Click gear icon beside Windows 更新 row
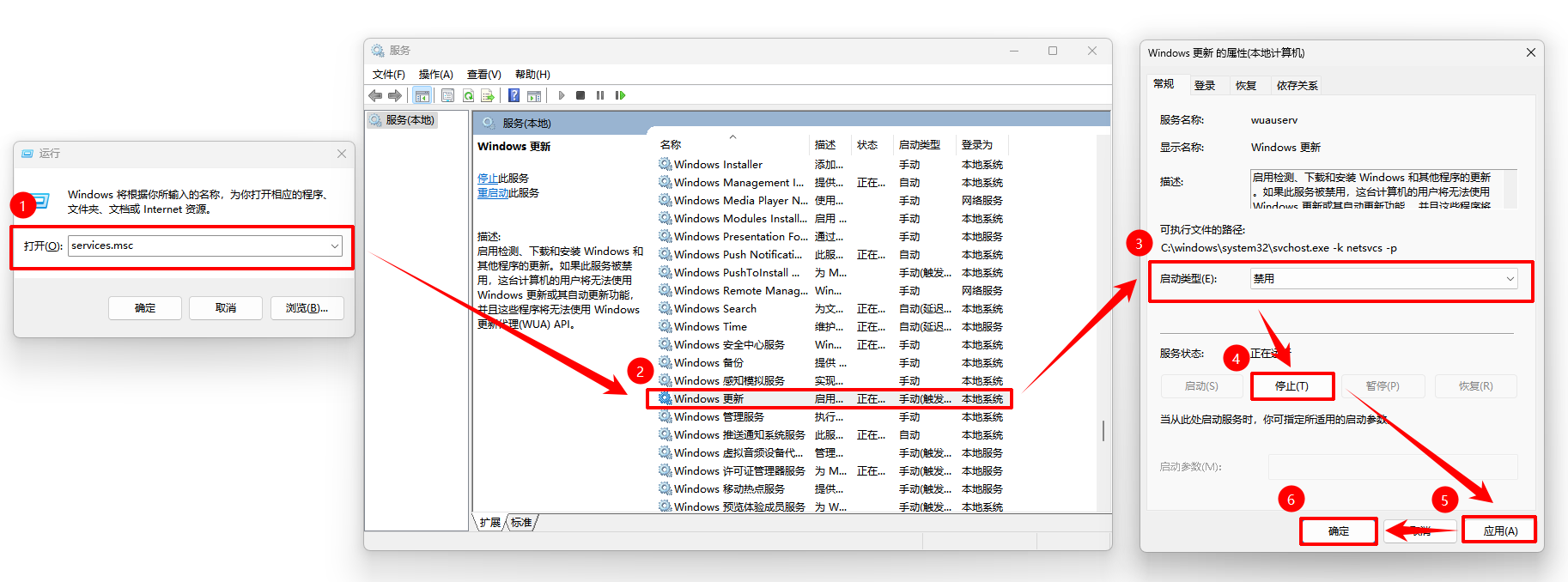Viewport: 1568px width, 582px height. 665,398
